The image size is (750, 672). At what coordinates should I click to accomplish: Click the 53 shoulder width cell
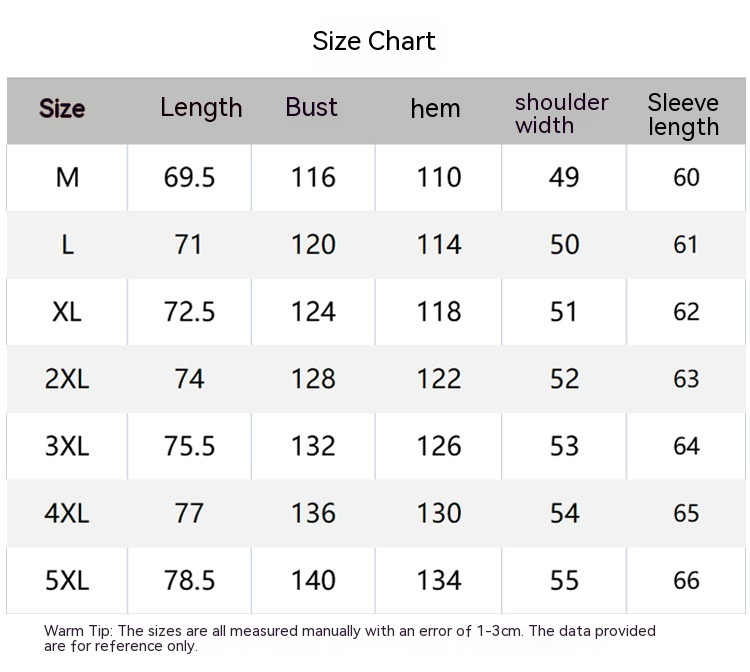(564, 446)
